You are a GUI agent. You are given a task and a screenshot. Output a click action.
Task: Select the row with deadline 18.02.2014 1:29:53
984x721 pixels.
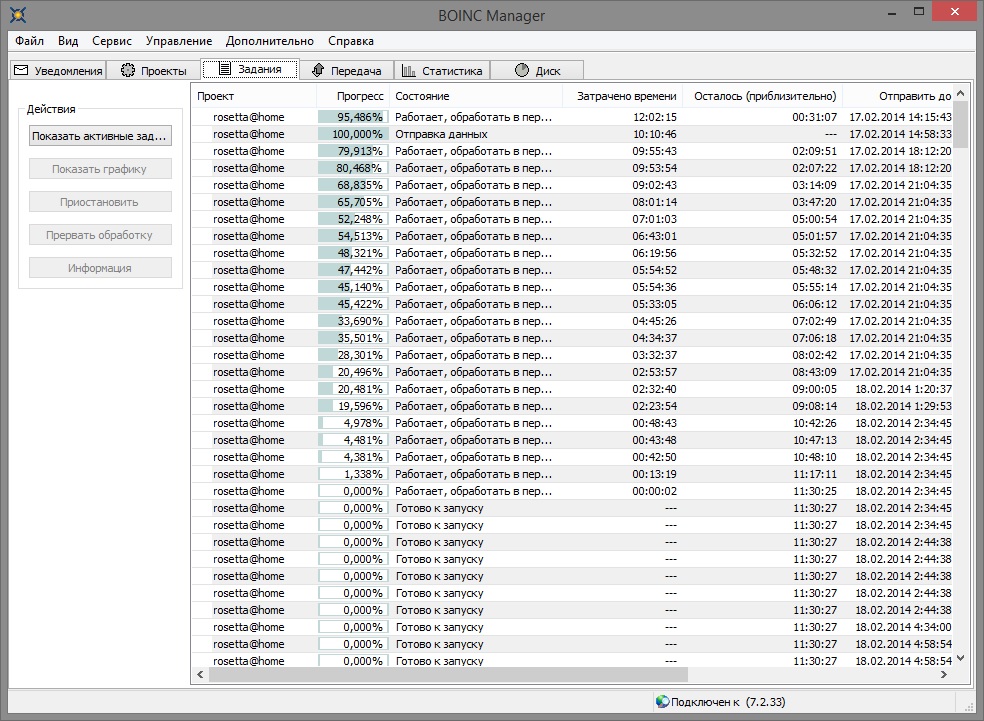(x=572, y=406)
